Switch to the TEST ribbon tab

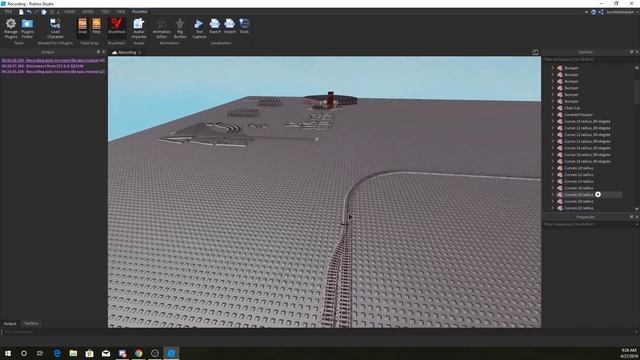click(x=105, y=12)
